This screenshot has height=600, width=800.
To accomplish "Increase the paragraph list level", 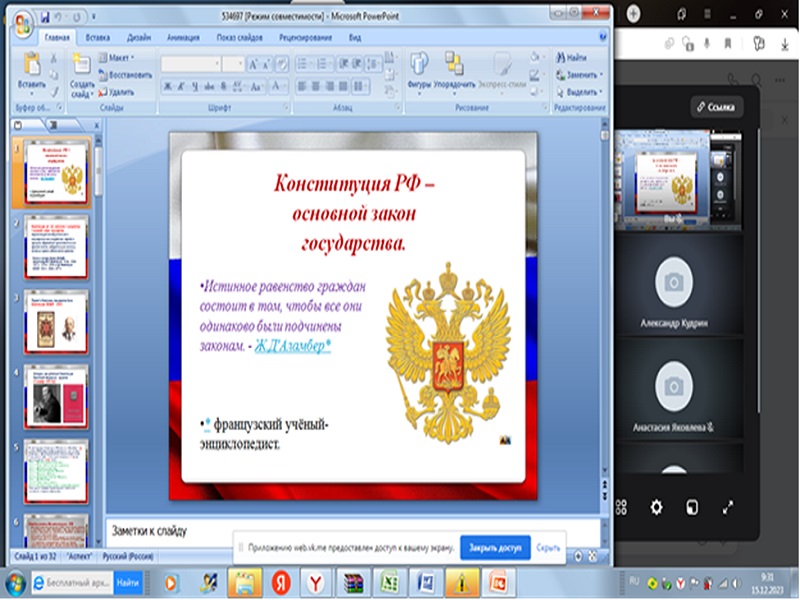I will (357, 64).
